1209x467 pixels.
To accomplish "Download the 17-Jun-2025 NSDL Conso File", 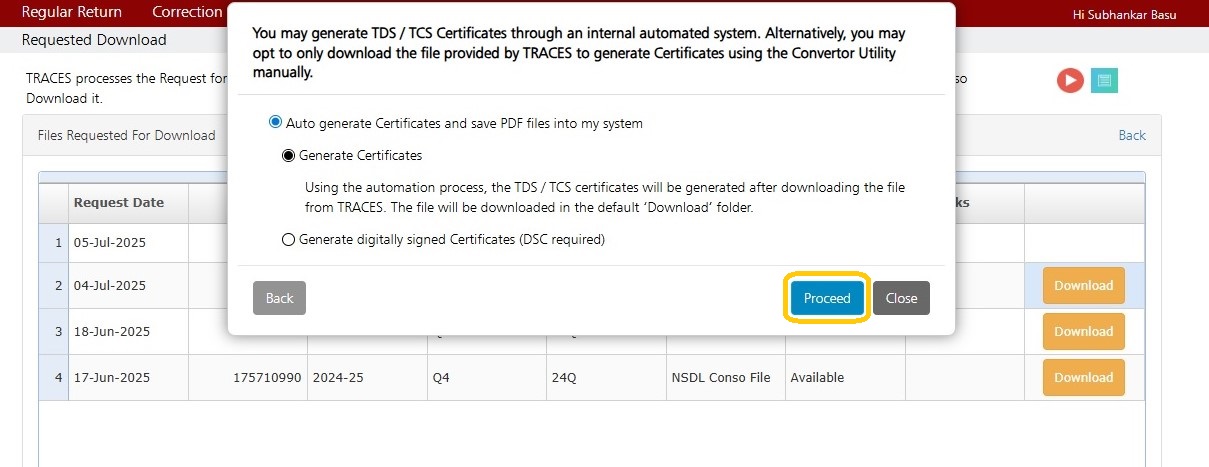I will (x=1083, y=377).
